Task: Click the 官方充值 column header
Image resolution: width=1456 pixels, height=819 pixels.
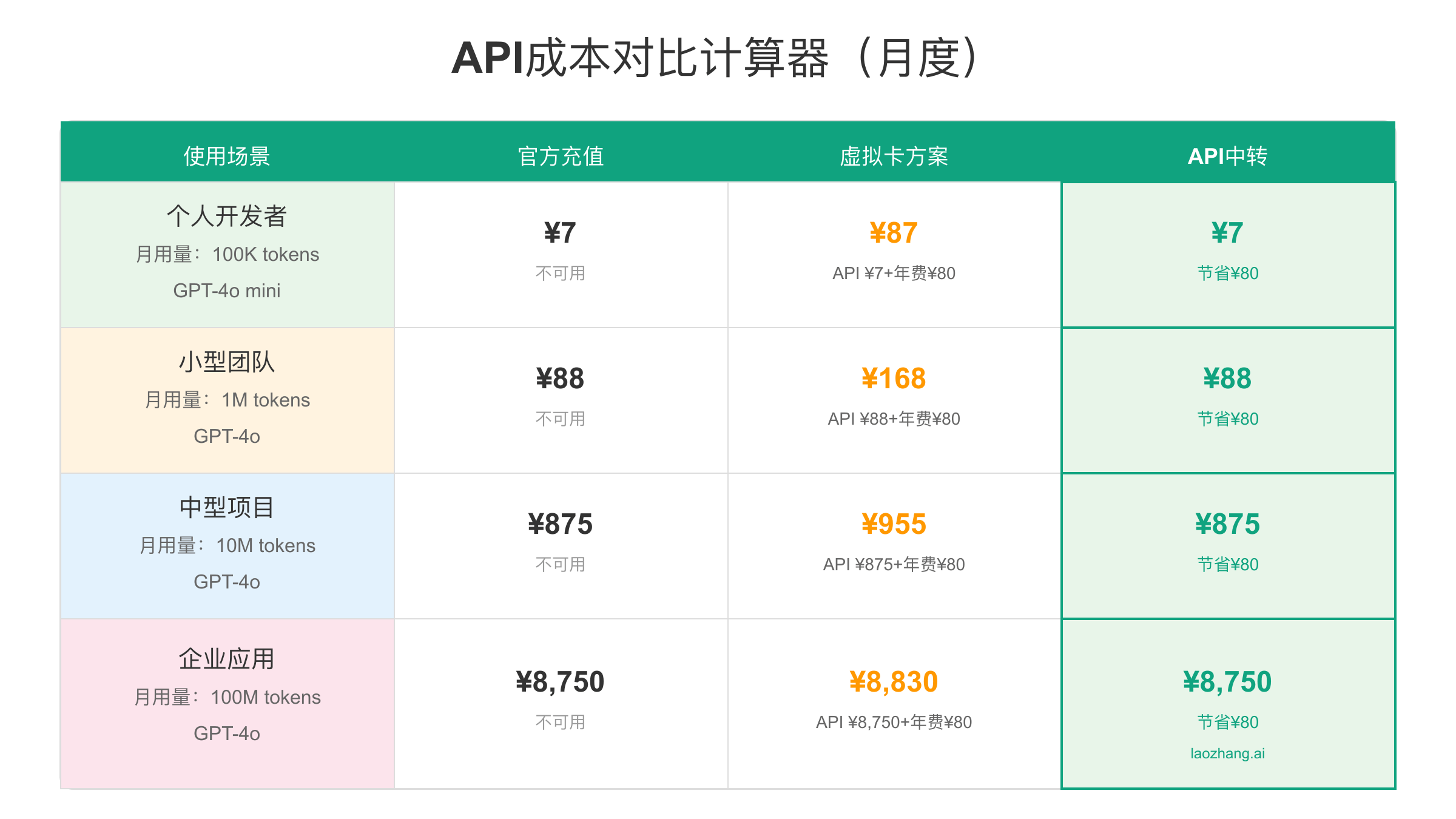Action: (x=561, y=156)
